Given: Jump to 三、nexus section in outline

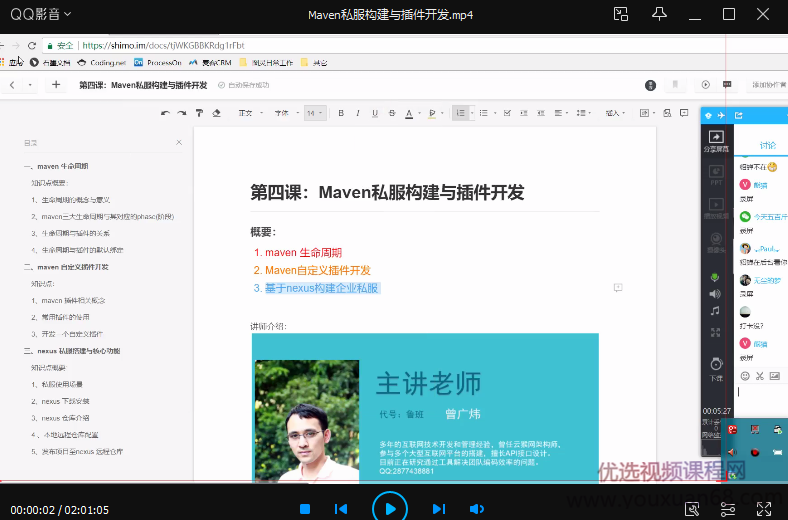Looking at the screenshot, I should [72, 351].
